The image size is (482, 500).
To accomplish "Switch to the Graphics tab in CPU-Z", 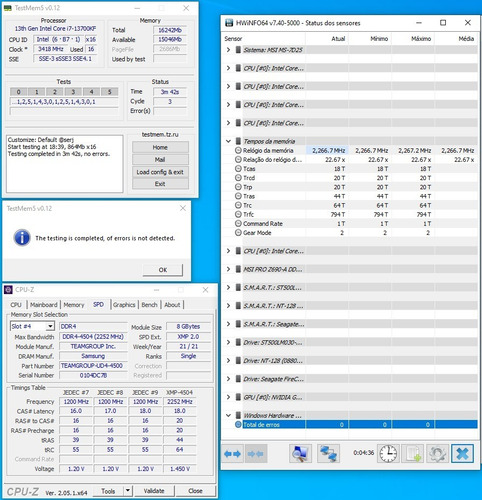I will 124,305.
